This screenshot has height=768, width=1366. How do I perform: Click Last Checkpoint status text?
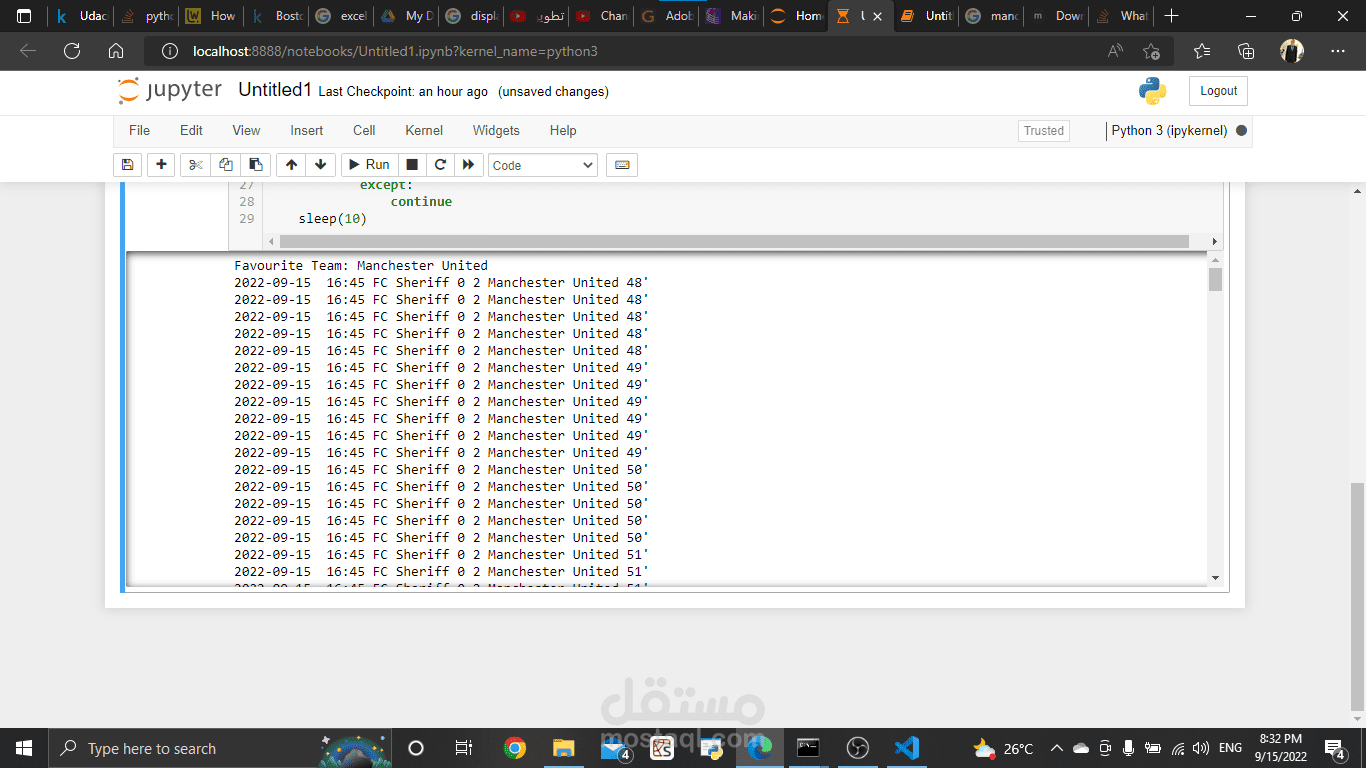coord(403,92)
